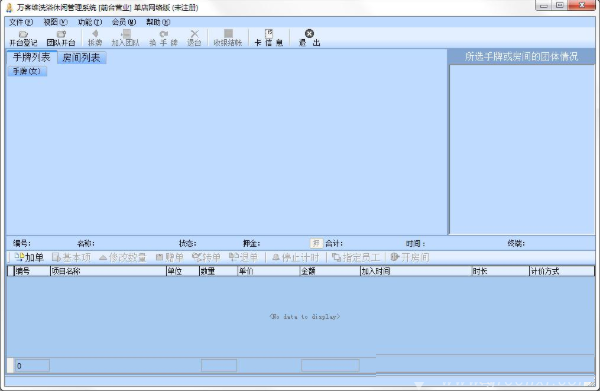600x391 pixels.
Task: Click the 加单 button
Action: pos(29,257)
